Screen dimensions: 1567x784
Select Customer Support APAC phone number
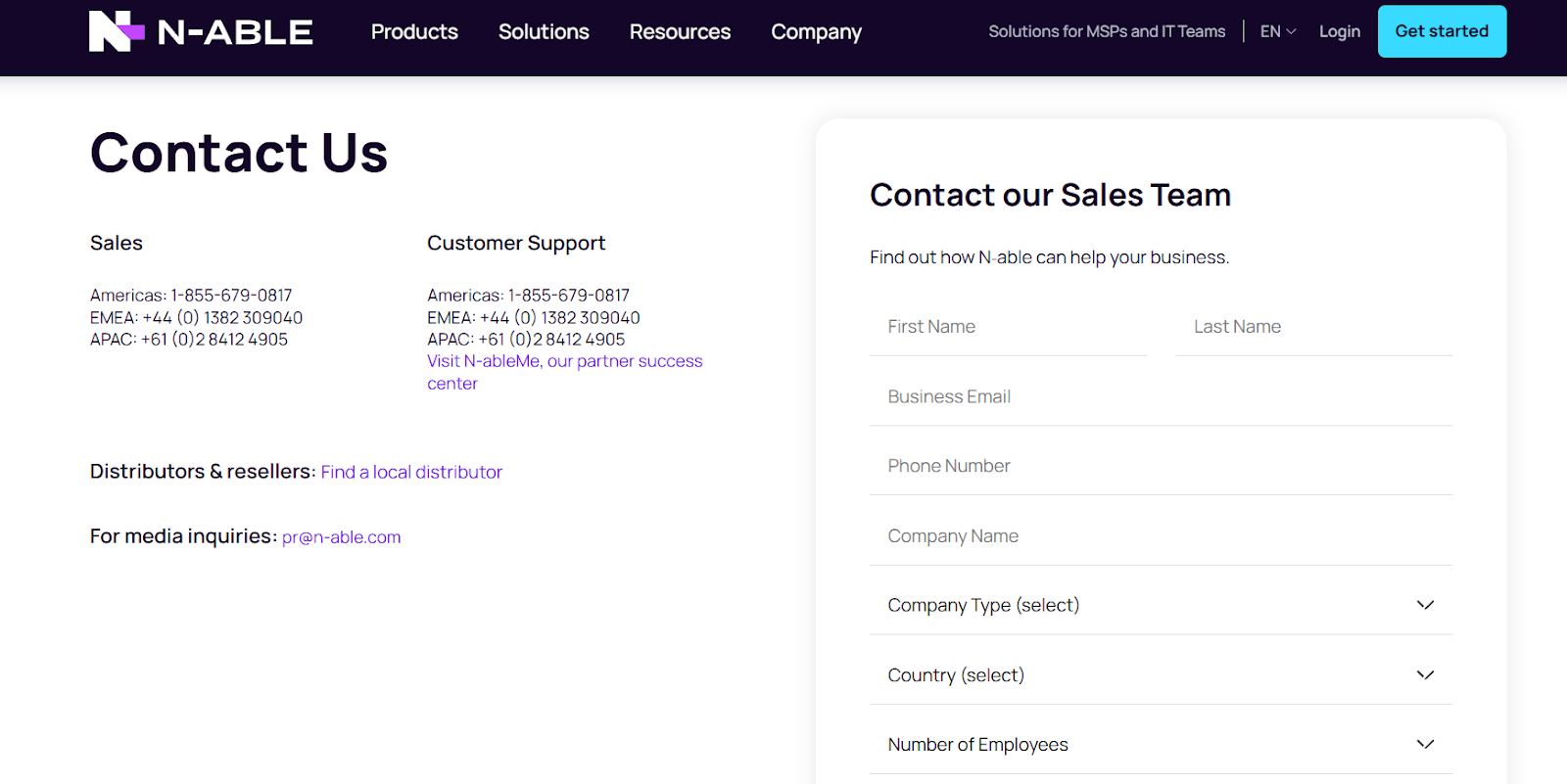551,340
